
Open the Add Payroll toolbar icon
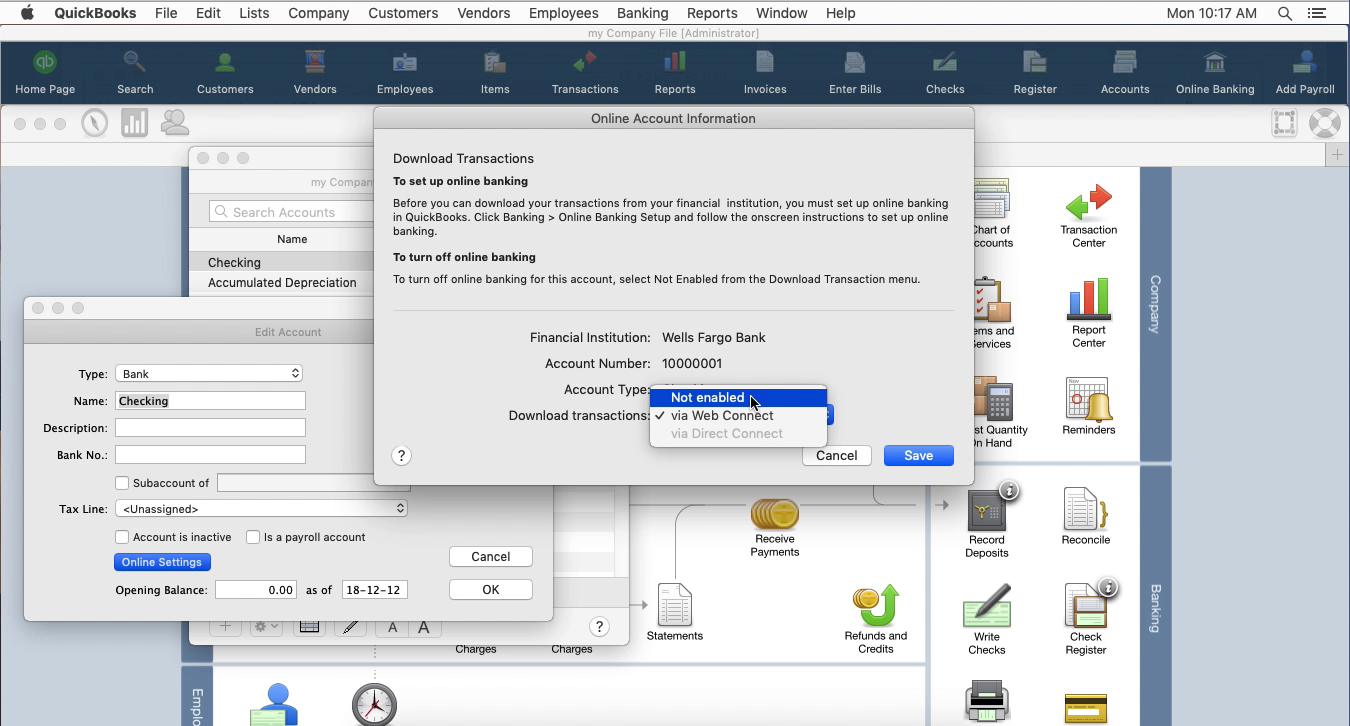coord(1305,72)
